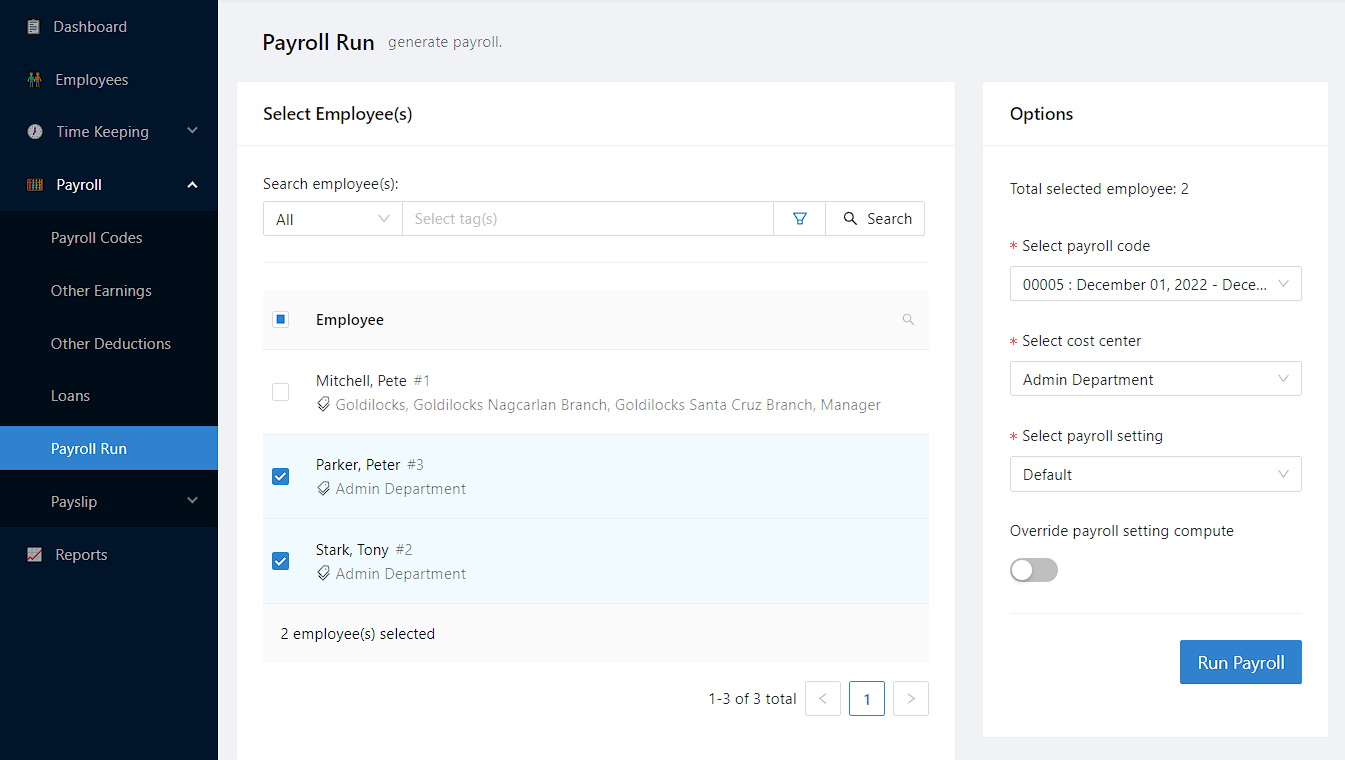Check the box for Mitchell, Pete

pos(281,392)
